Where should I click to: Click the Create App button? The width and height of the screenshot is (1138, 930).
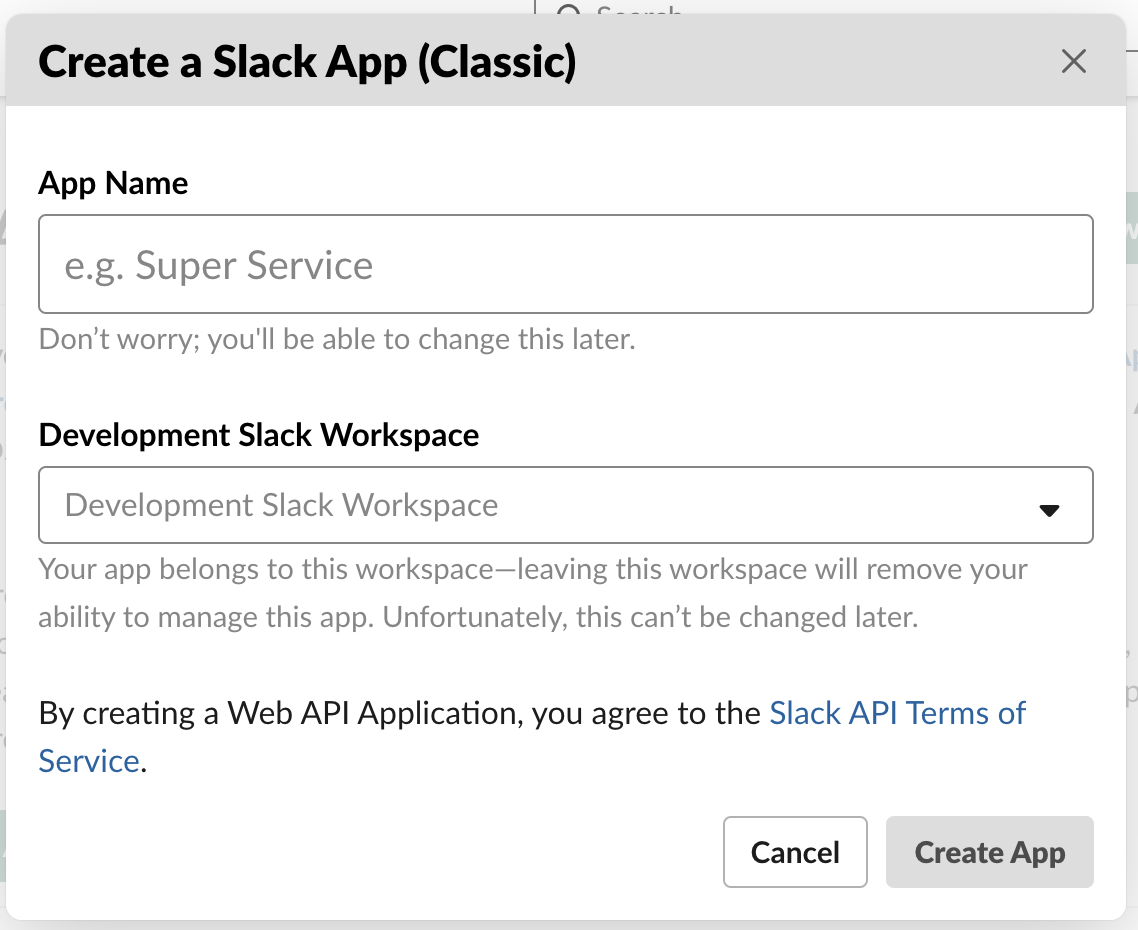coord(989,852)
